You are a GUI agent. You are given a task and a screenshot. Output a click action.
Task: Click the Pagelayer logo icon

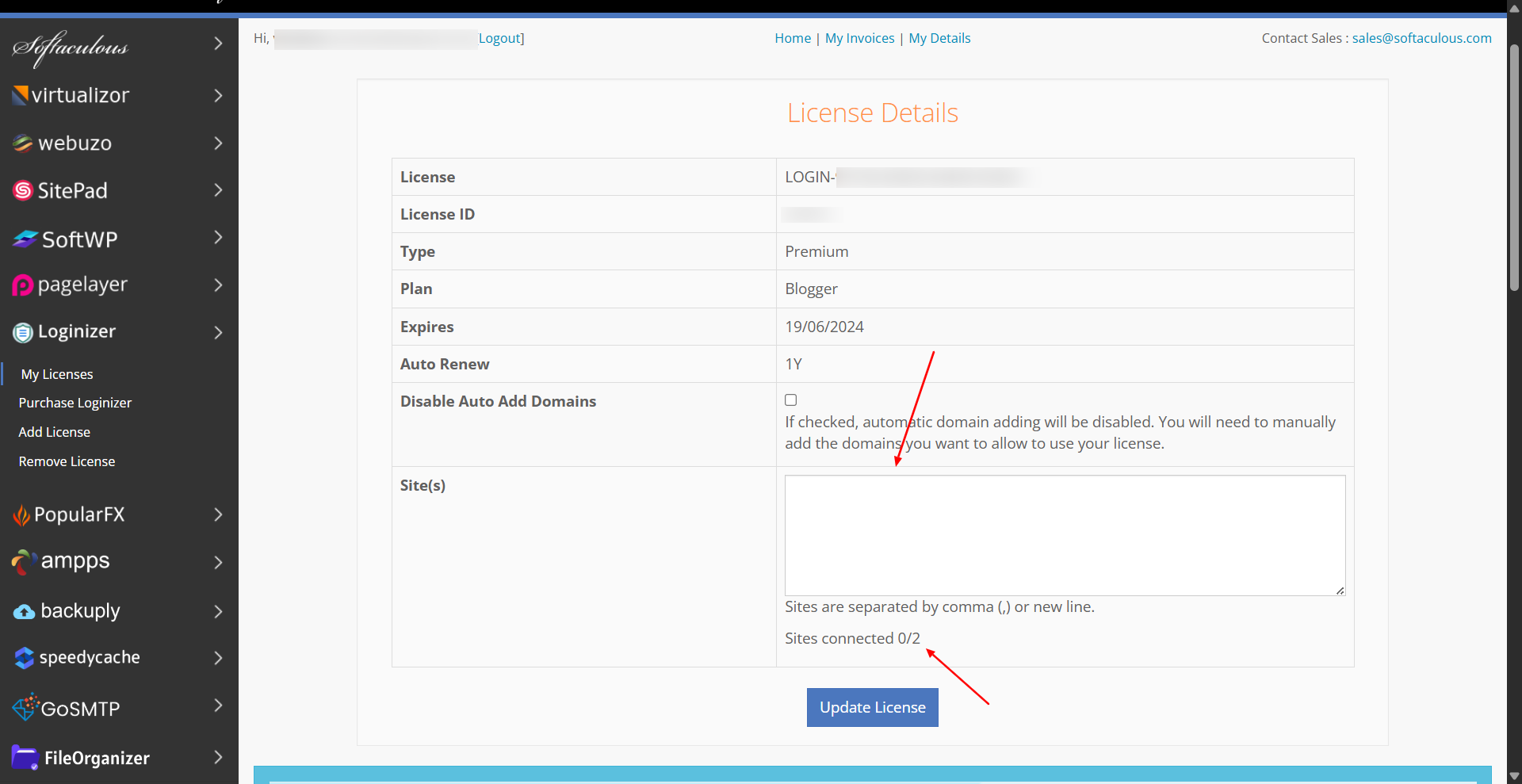[23, 285]
